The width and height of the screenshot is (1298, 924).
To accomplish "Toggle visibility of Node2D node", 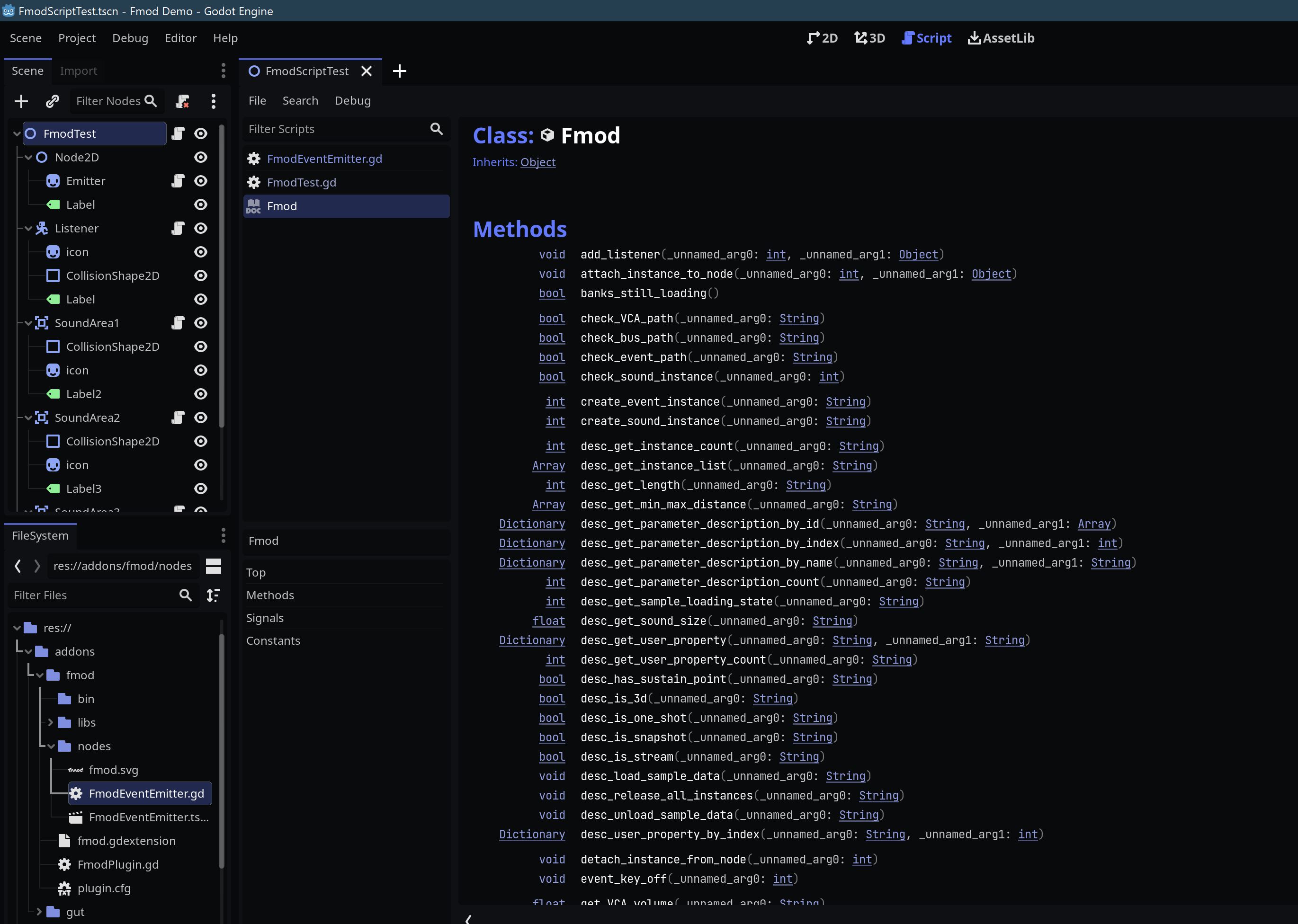I will click(201, 157).
